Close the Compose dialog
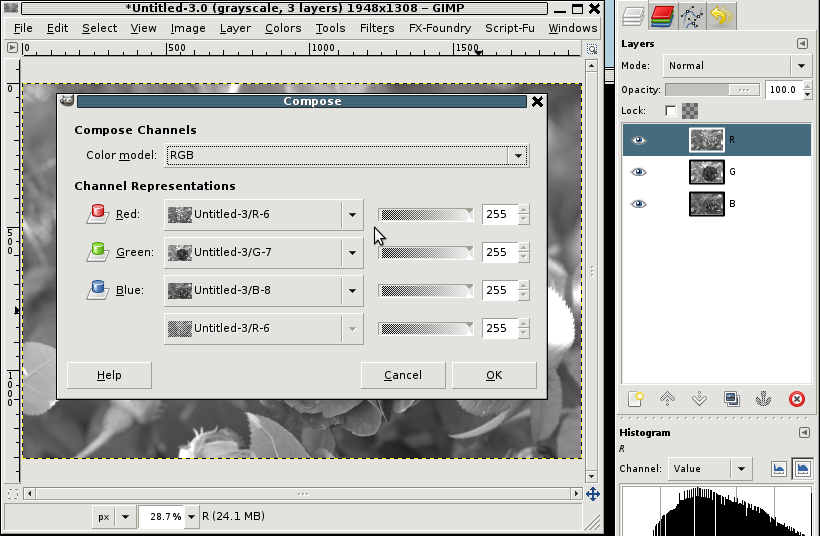This screenshot has height=536, width=820. [x=537, y=101]
